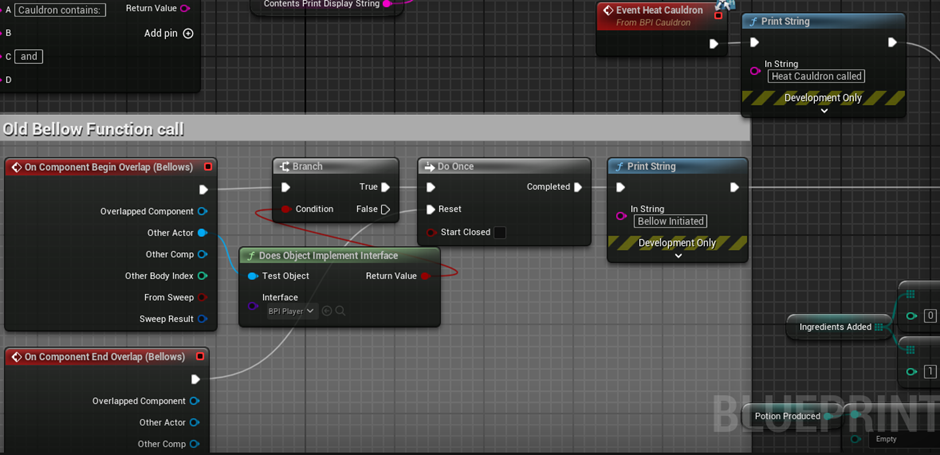Click the Do Once Completed execution pin
Image resolution: width=940 pixels, height=455 pixels.
578,187
